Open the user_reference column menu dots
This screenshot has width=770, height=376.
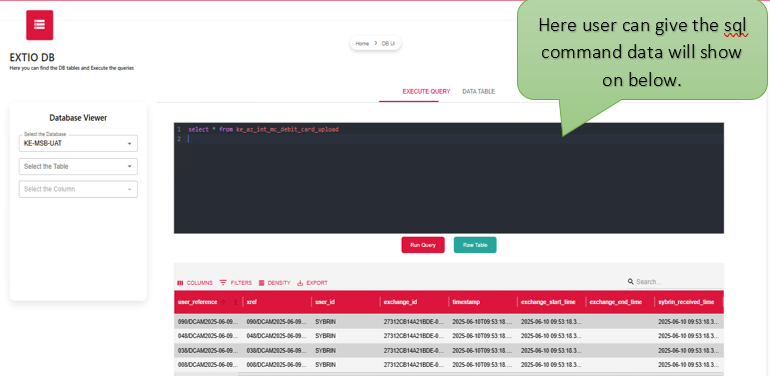point(235,302)
